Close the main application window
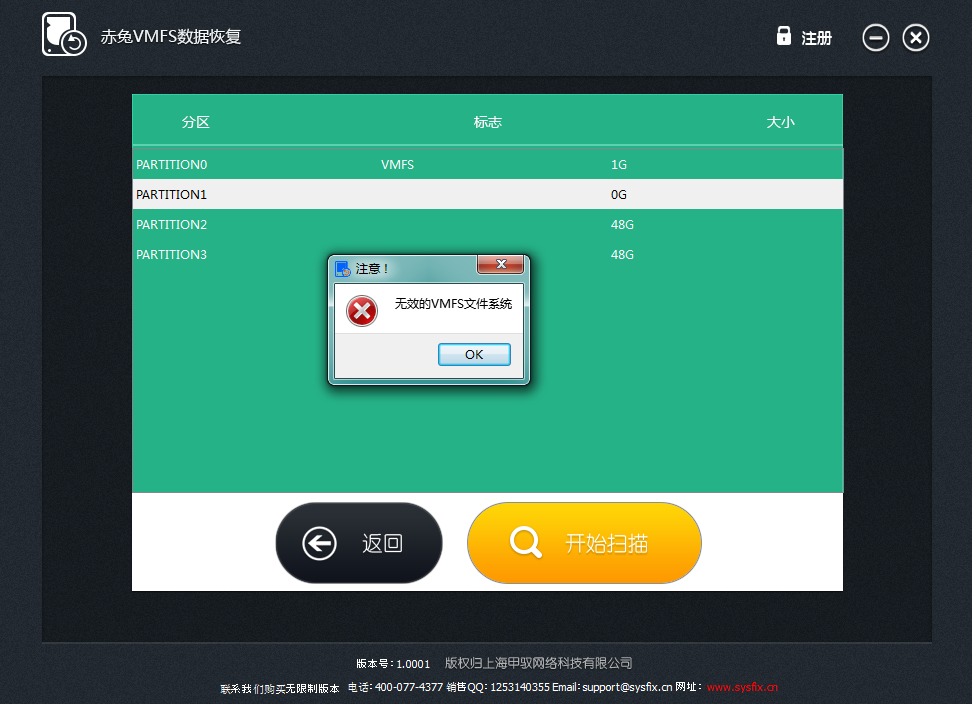Image resolution: width=972 pixels, height=704 pixels. click(916, 38)
